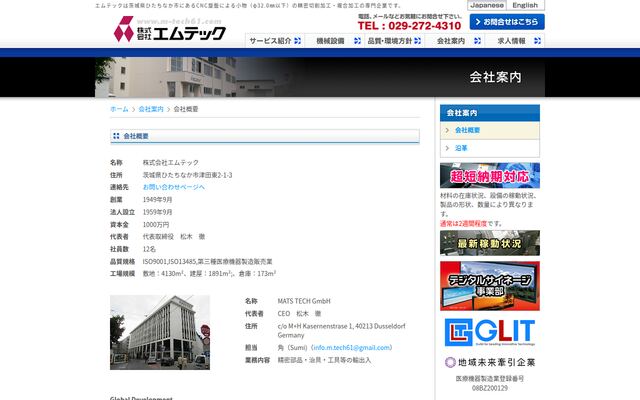The image size is (640, 400).
Task: Open the サービス紹介 menu
Action: [275, 41]
